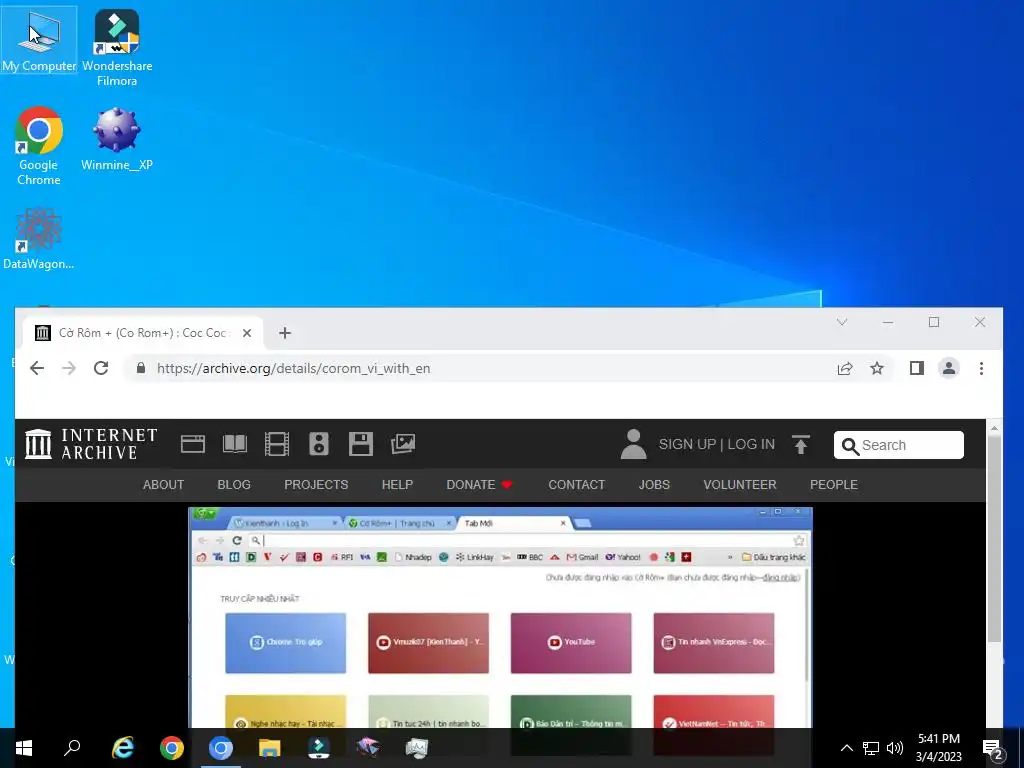
Task: Click the scrollbar up arrow
Action: (x=994, y=428)
